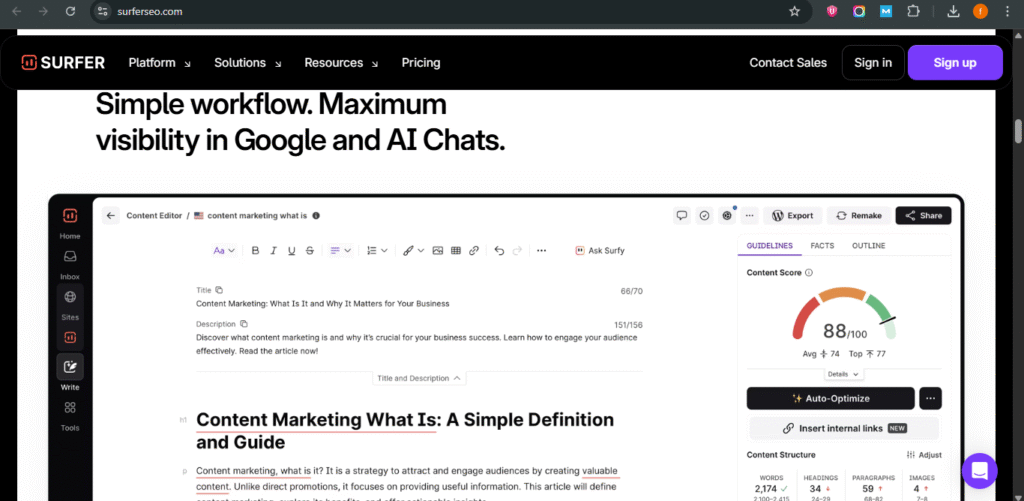Open the browser extensions puzzle icon
Image resolution: width=1024 pixels, height=501 pixels.
pyautogui.click(x=913, y=11)
